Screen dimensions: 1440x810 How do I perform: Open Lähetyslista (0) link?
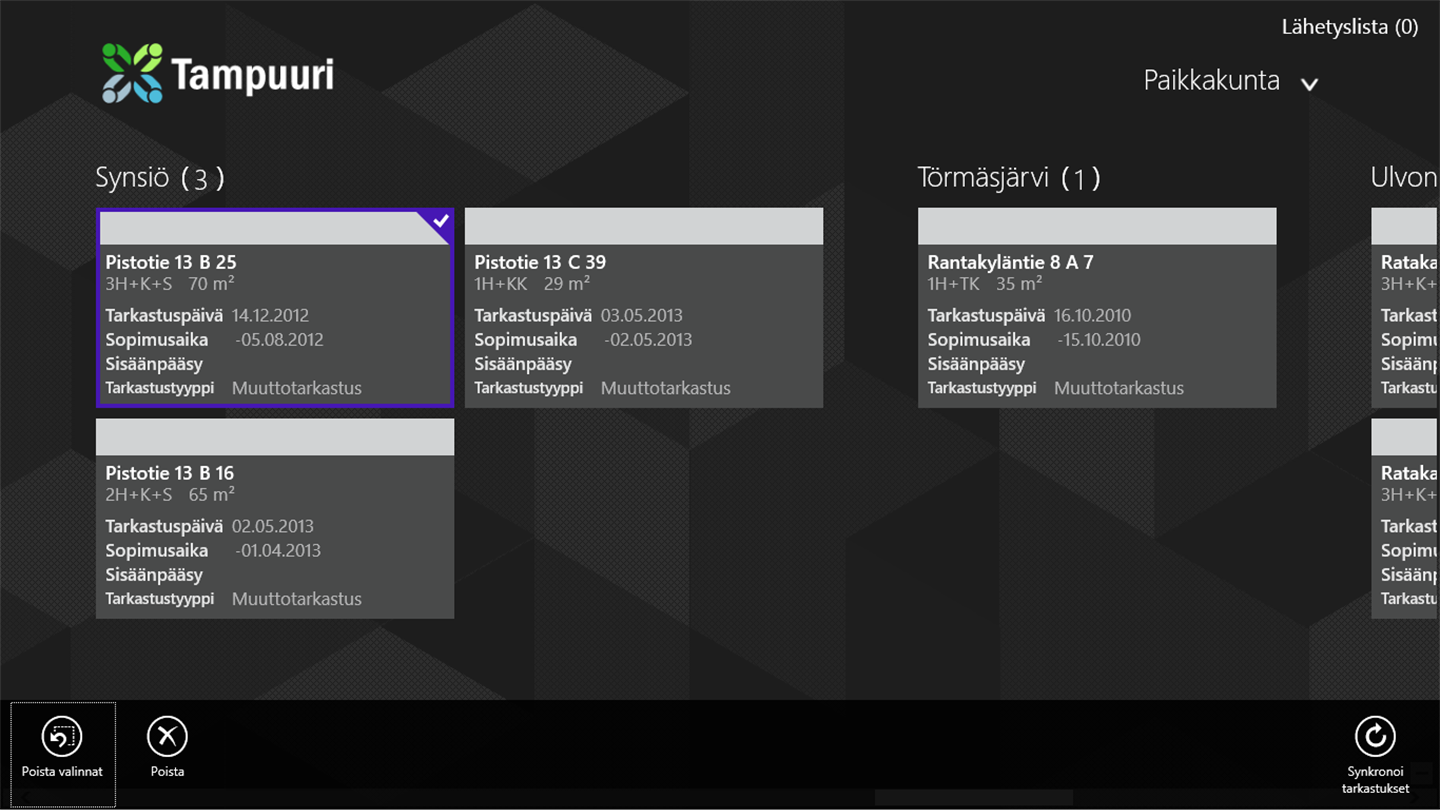tap(1349, 27)
